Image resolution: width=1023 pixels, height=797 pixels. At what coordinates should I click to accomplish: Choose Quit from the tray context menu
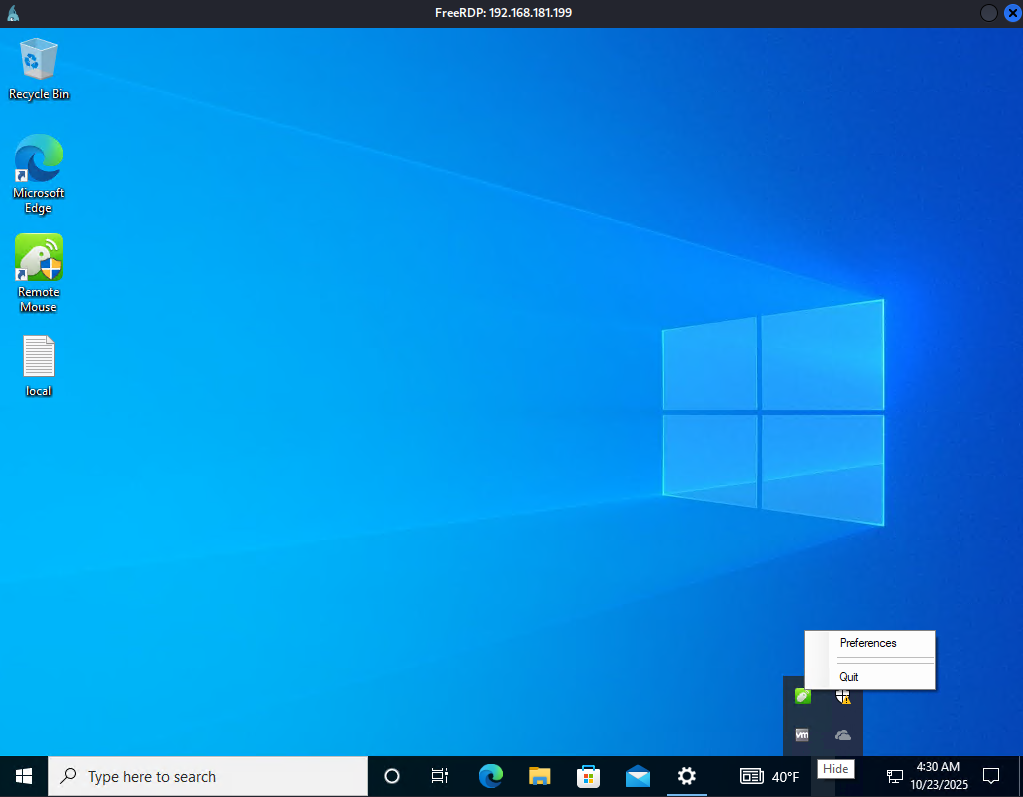click(849, 677)
